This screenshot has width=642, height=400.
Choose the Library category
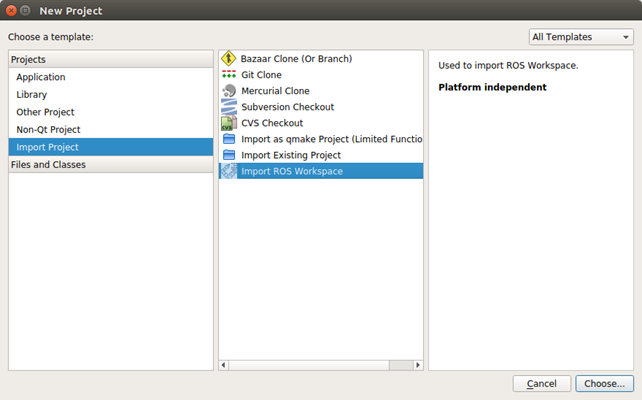(x=111, y=95)
